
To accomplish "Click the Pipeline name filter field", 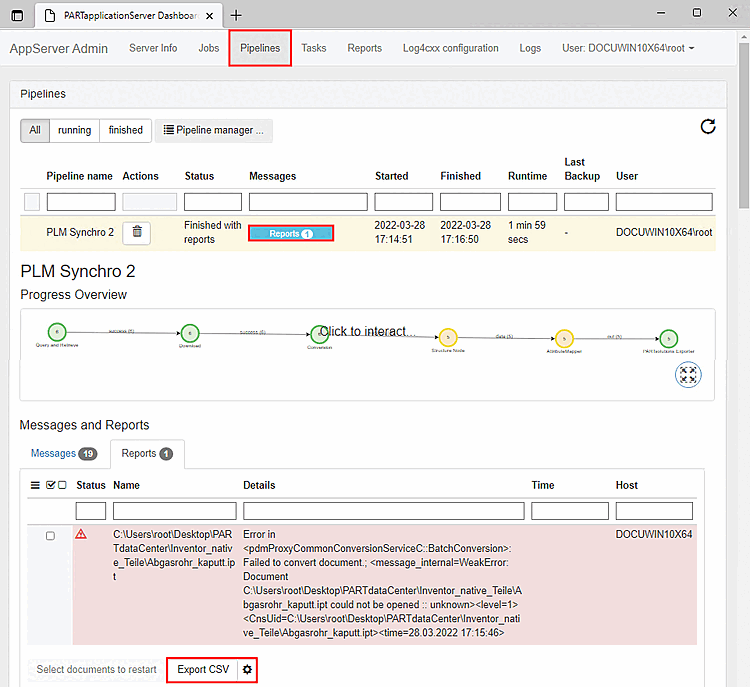I will click(x=81, y=202).
